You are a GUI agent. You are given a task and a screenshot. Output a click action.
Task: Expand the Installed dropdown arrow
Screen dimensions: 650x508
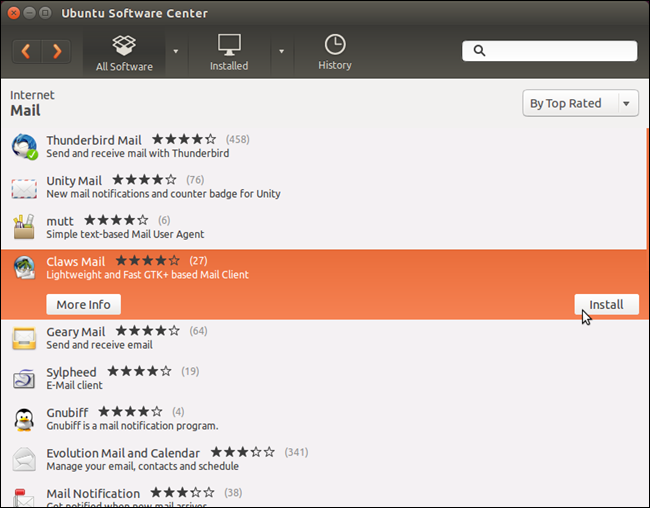[x=281, y=51]
